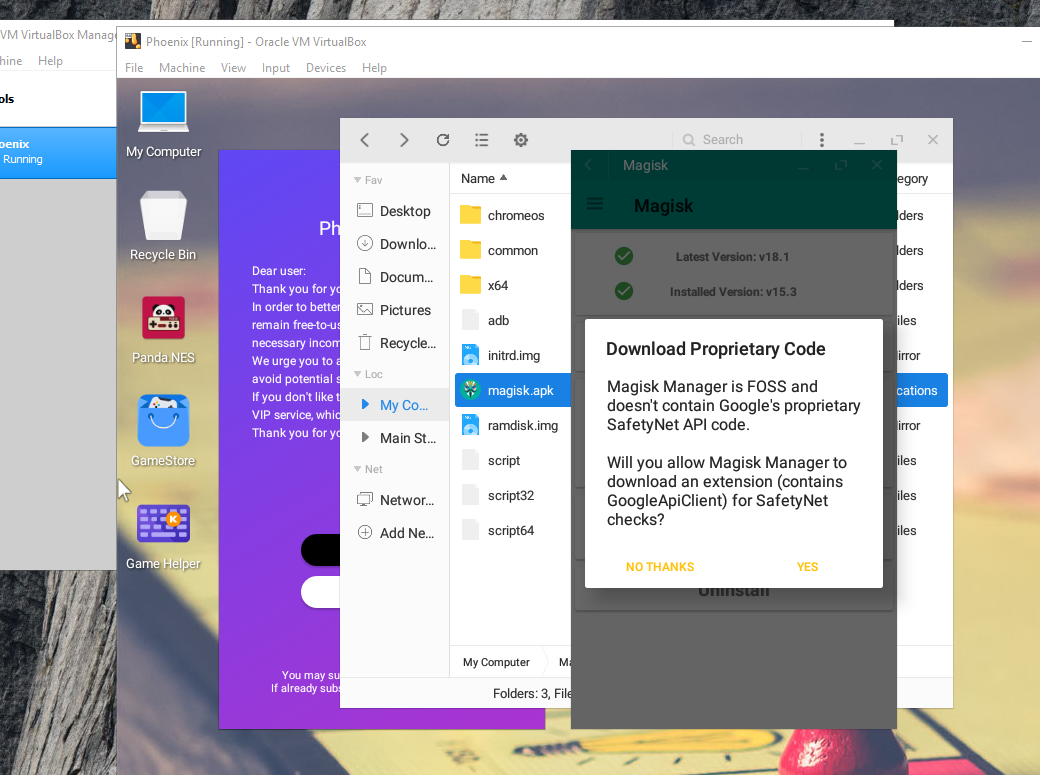The width and height of the screenshot is (1040, 775).
Task: Select magisk.apk file
Action: [512, 390]
